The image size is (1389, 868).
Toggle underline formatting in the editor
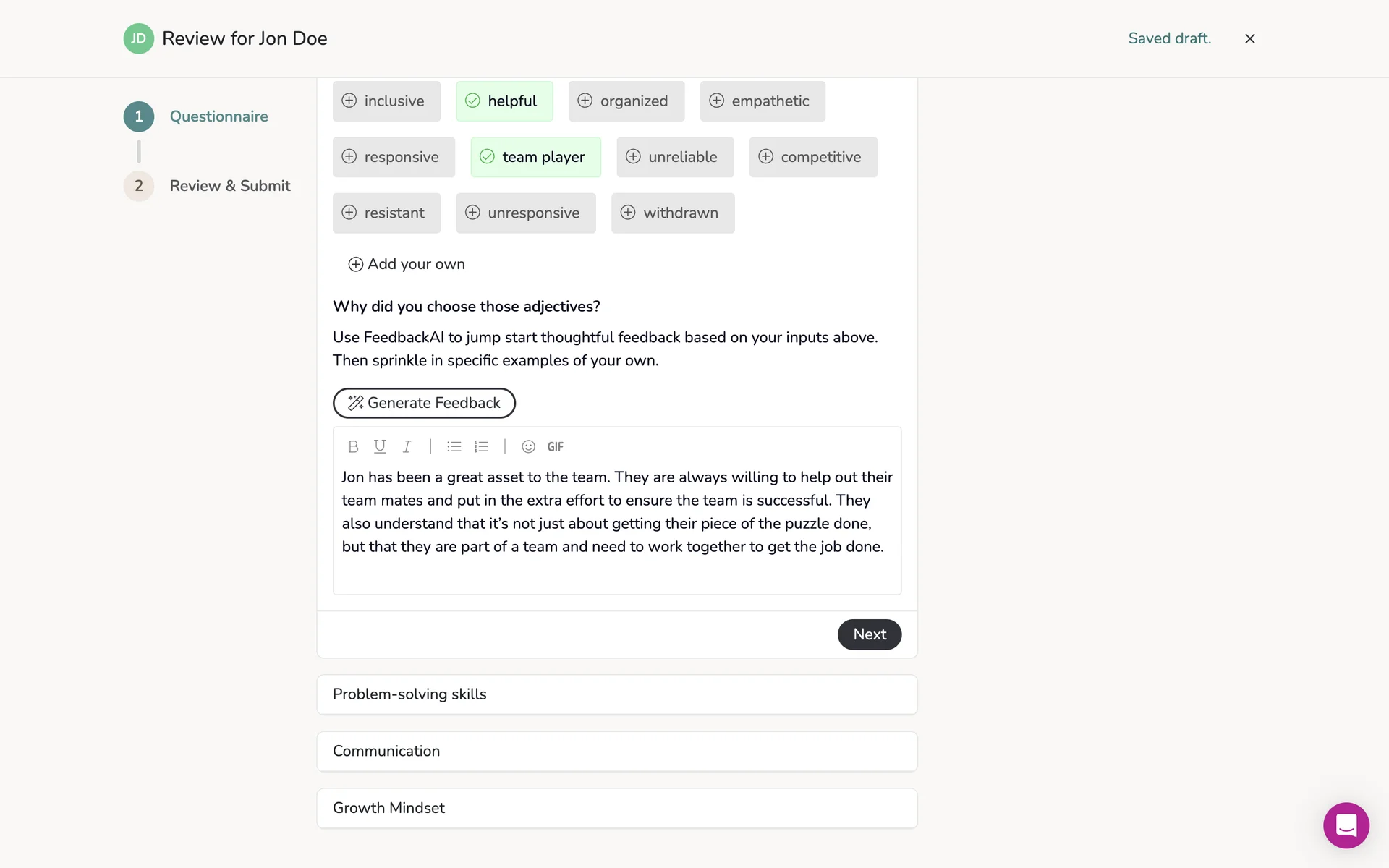pyautogui.click(x=380, y=447)
